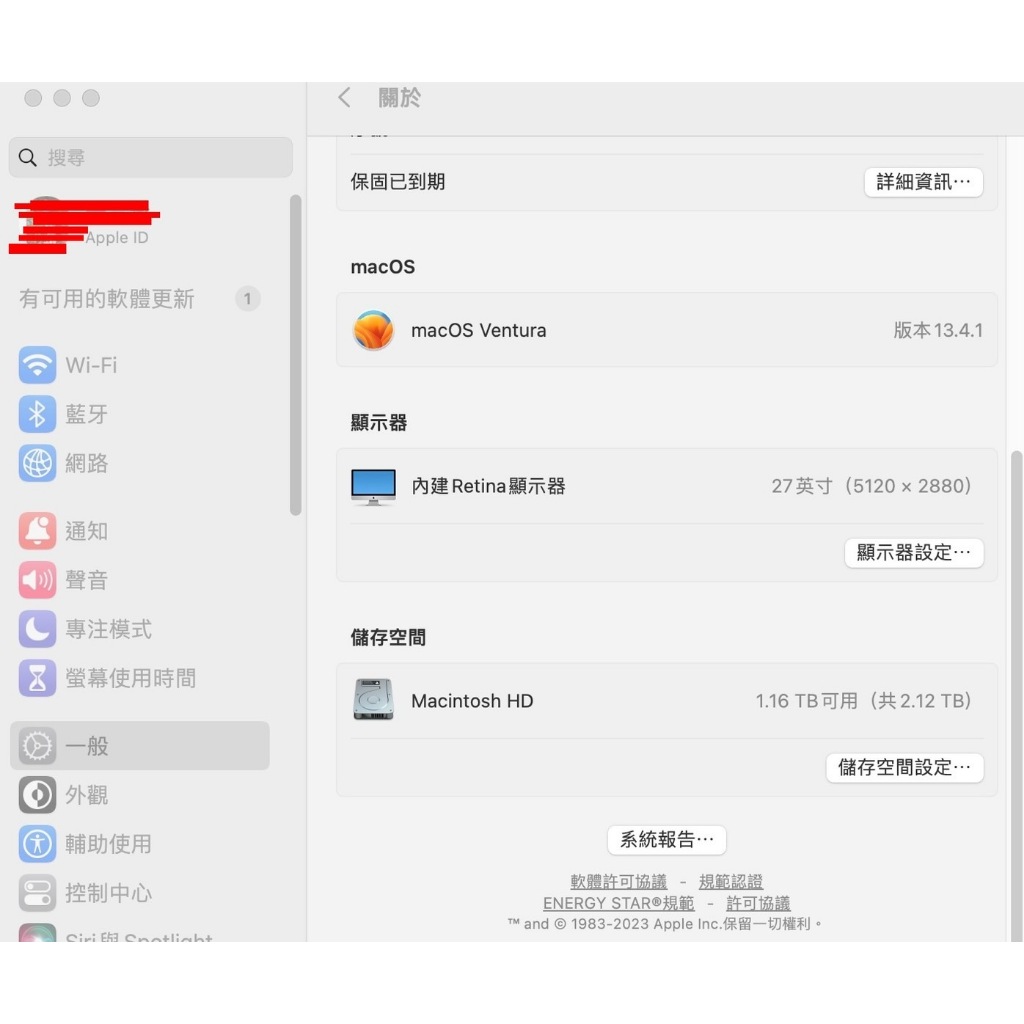Select 螢幕使用時間 label in sidebar
The width and height of the screenshot is (1024, 1024).
pyautogui.click(x=131, y=678)
